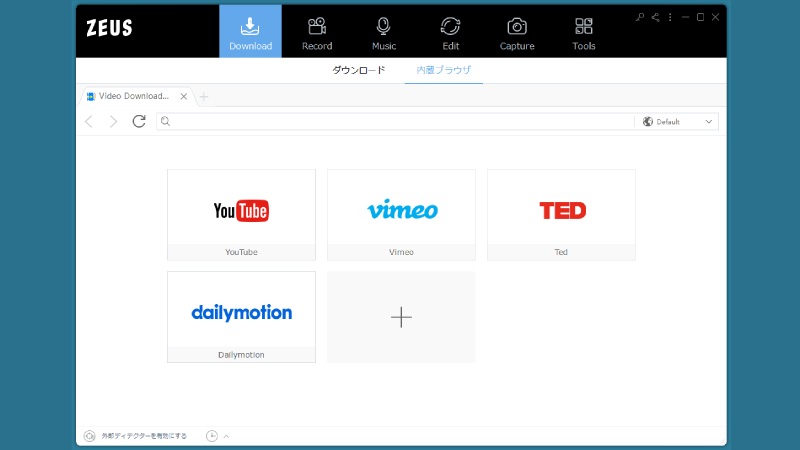This screenshot has width=800, height=450.
Task: Switch to the Music module
Action: (384, 32)
